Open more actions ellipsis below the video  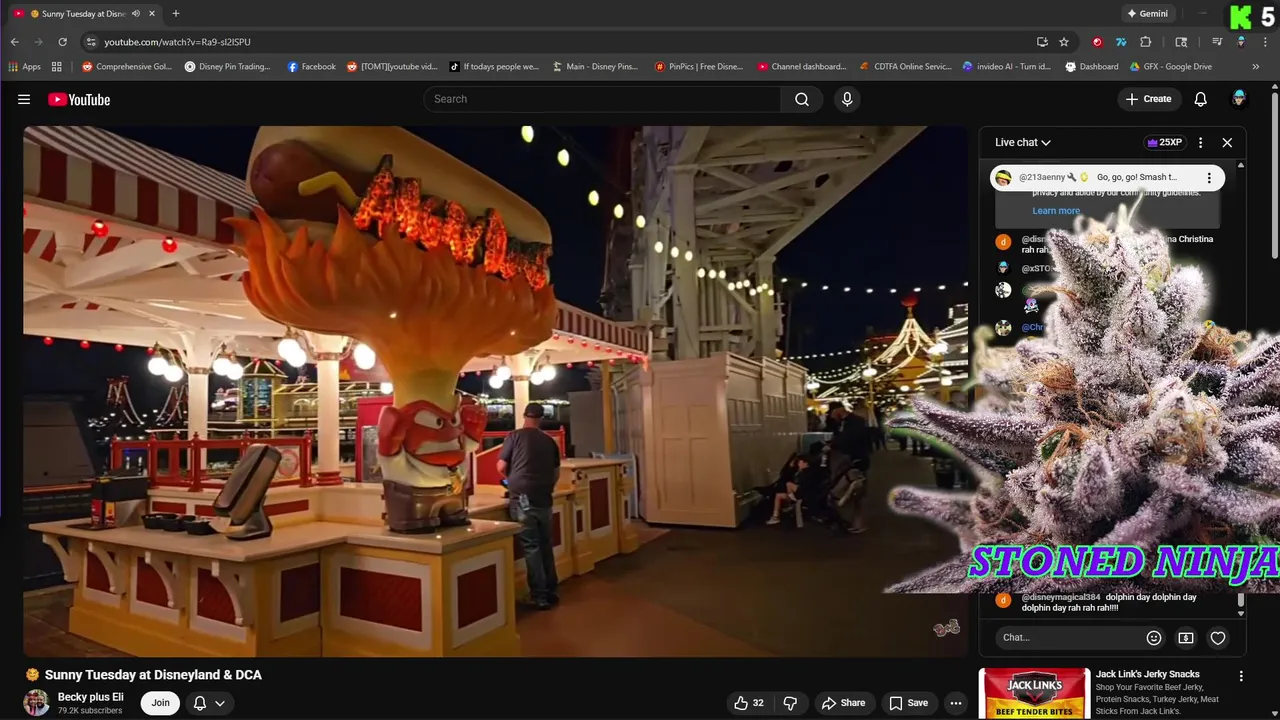tap(956, 703)
